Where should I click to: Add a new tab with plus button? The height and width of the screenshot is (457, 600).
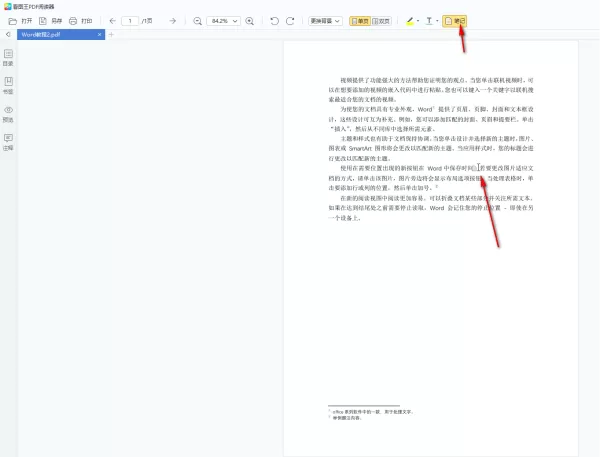point(111,34)
